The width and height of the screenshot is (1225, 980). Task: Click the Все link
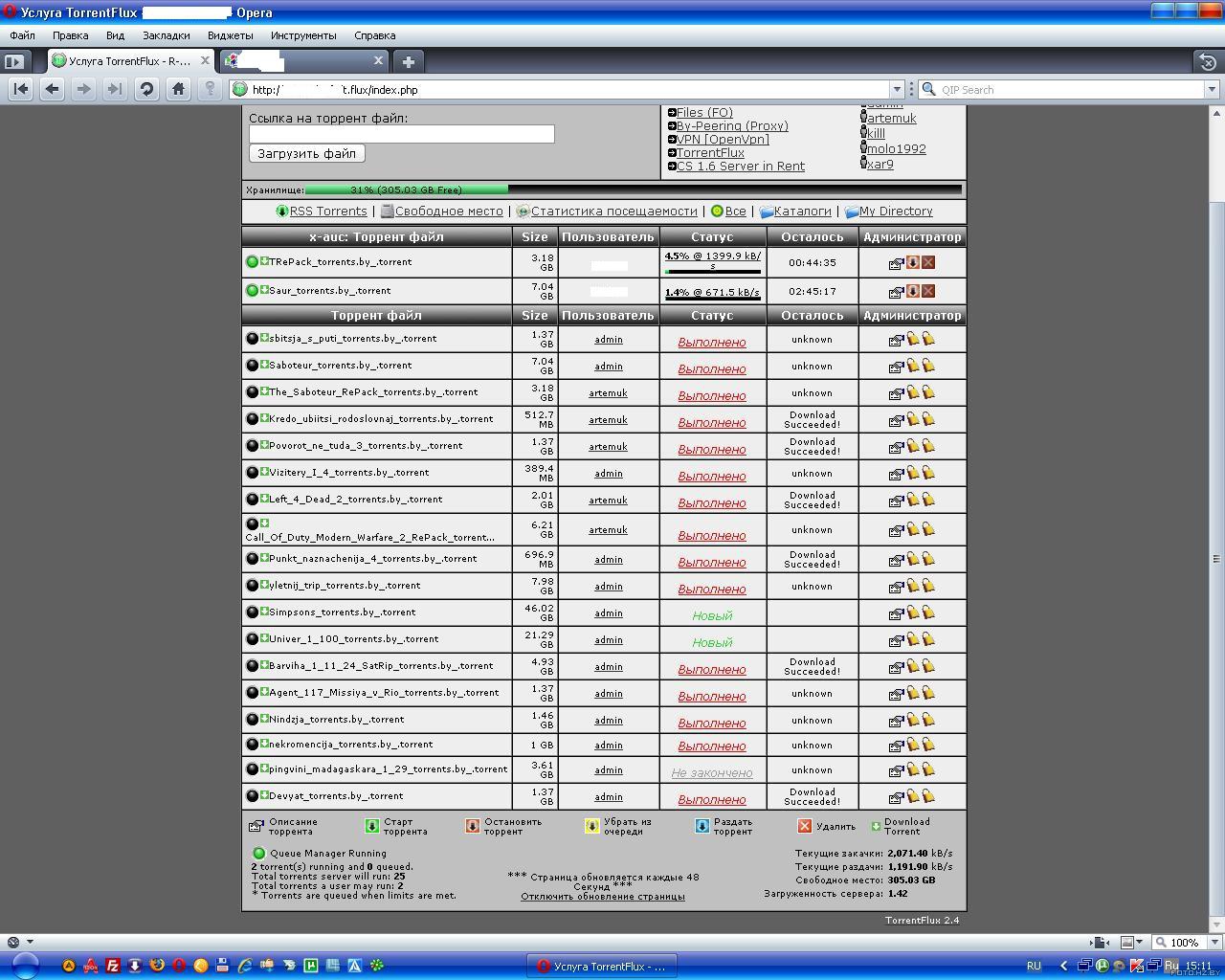(735, 212)
